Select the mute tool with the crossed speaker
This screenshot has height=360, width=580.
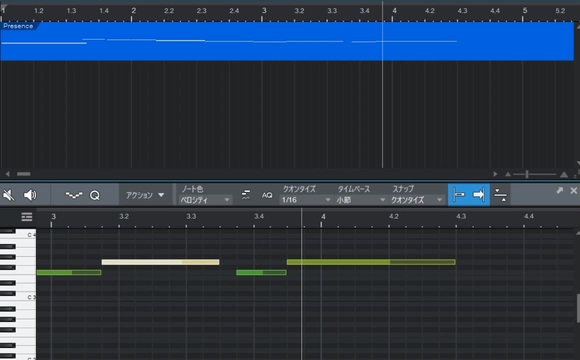pos(8,195)
